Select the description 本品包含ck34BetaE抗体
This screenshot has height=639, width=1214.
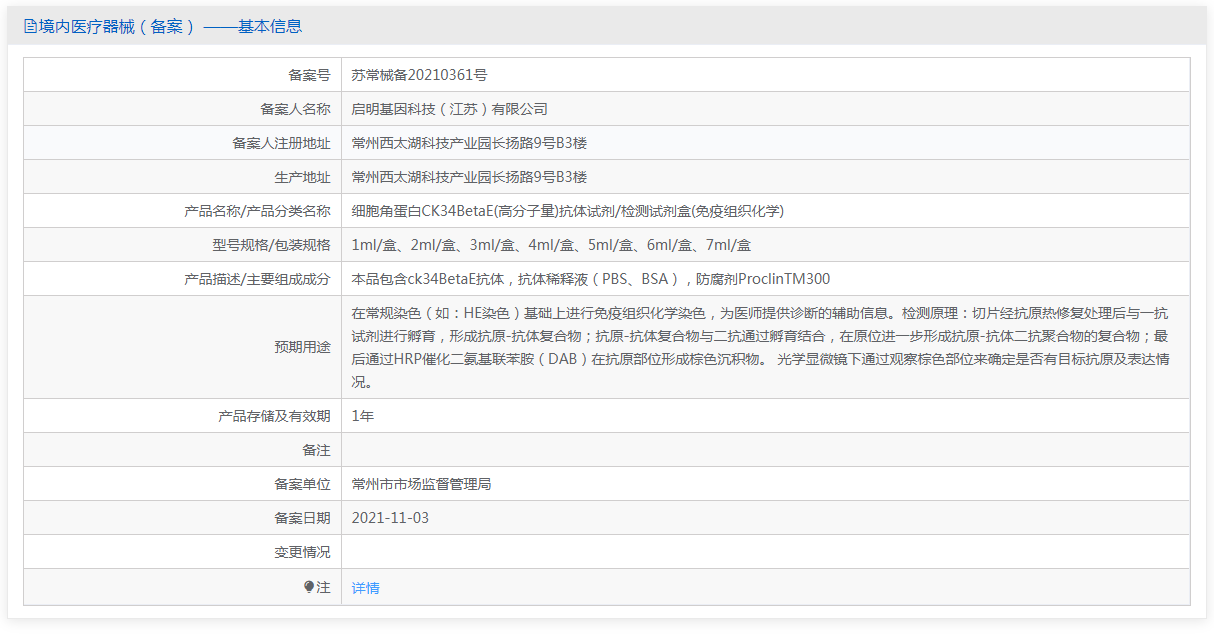click(x=591, y=279)
